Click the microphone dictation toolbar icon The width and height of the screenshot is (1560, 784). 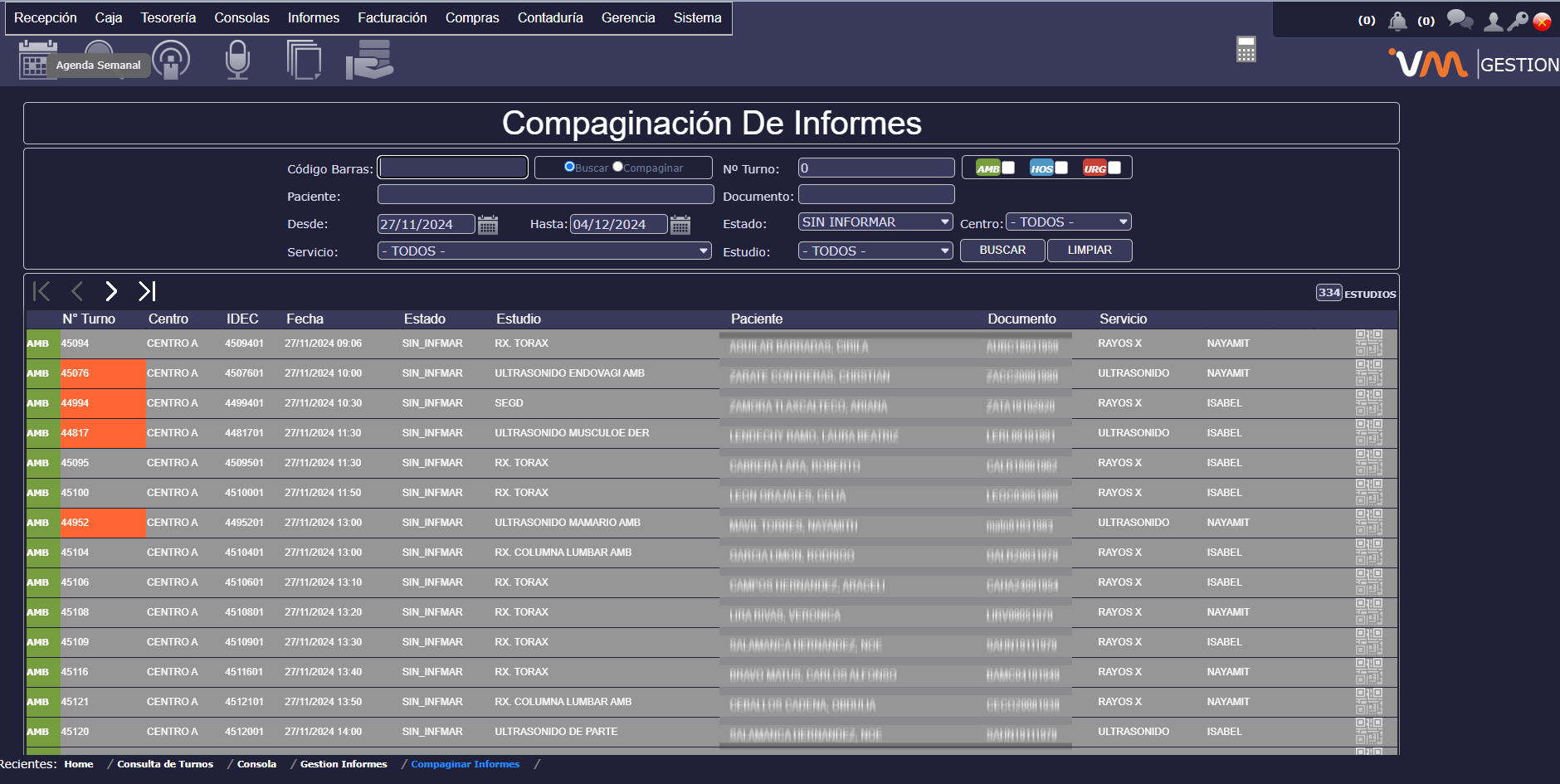click(237, 61)
